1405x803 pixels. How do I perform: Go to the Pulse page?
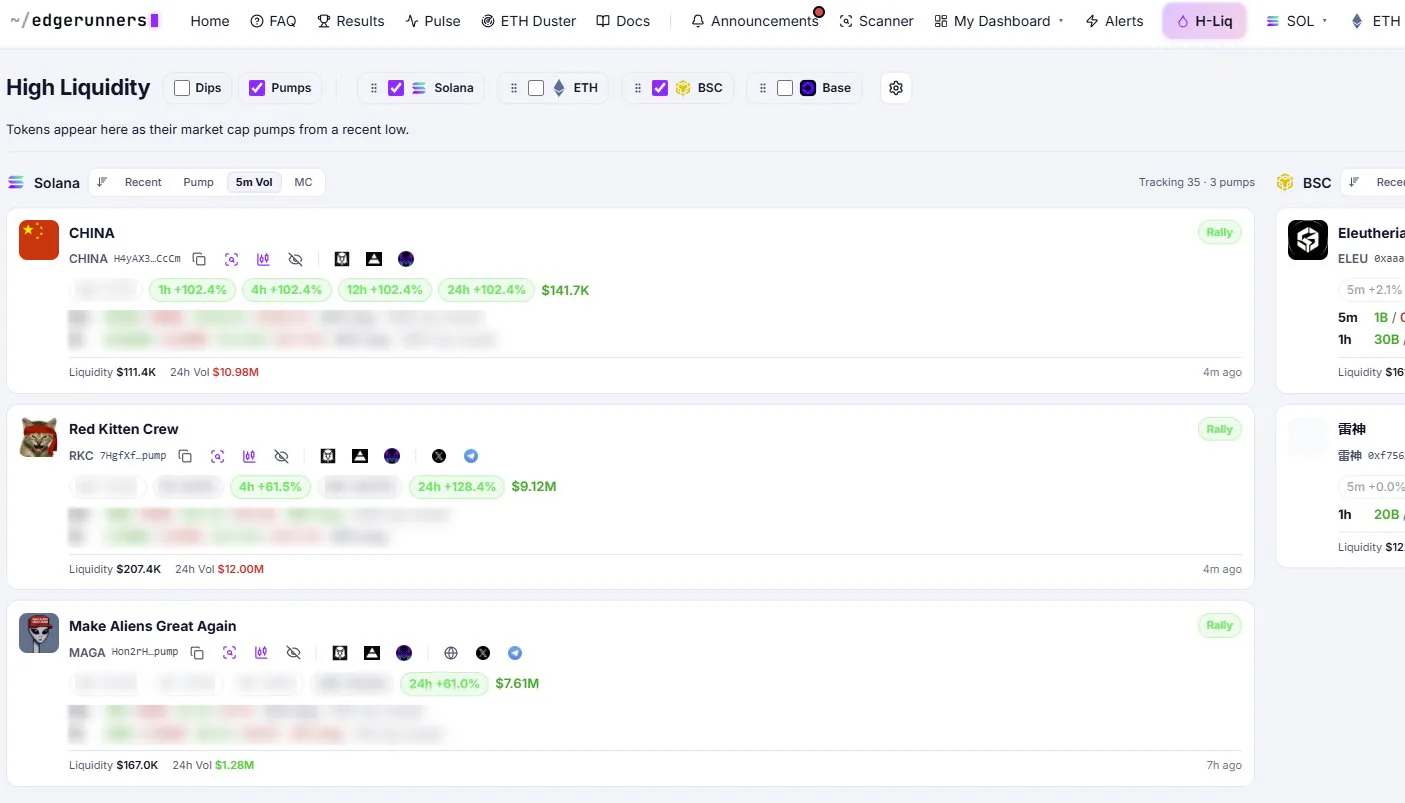coord(433,21)
